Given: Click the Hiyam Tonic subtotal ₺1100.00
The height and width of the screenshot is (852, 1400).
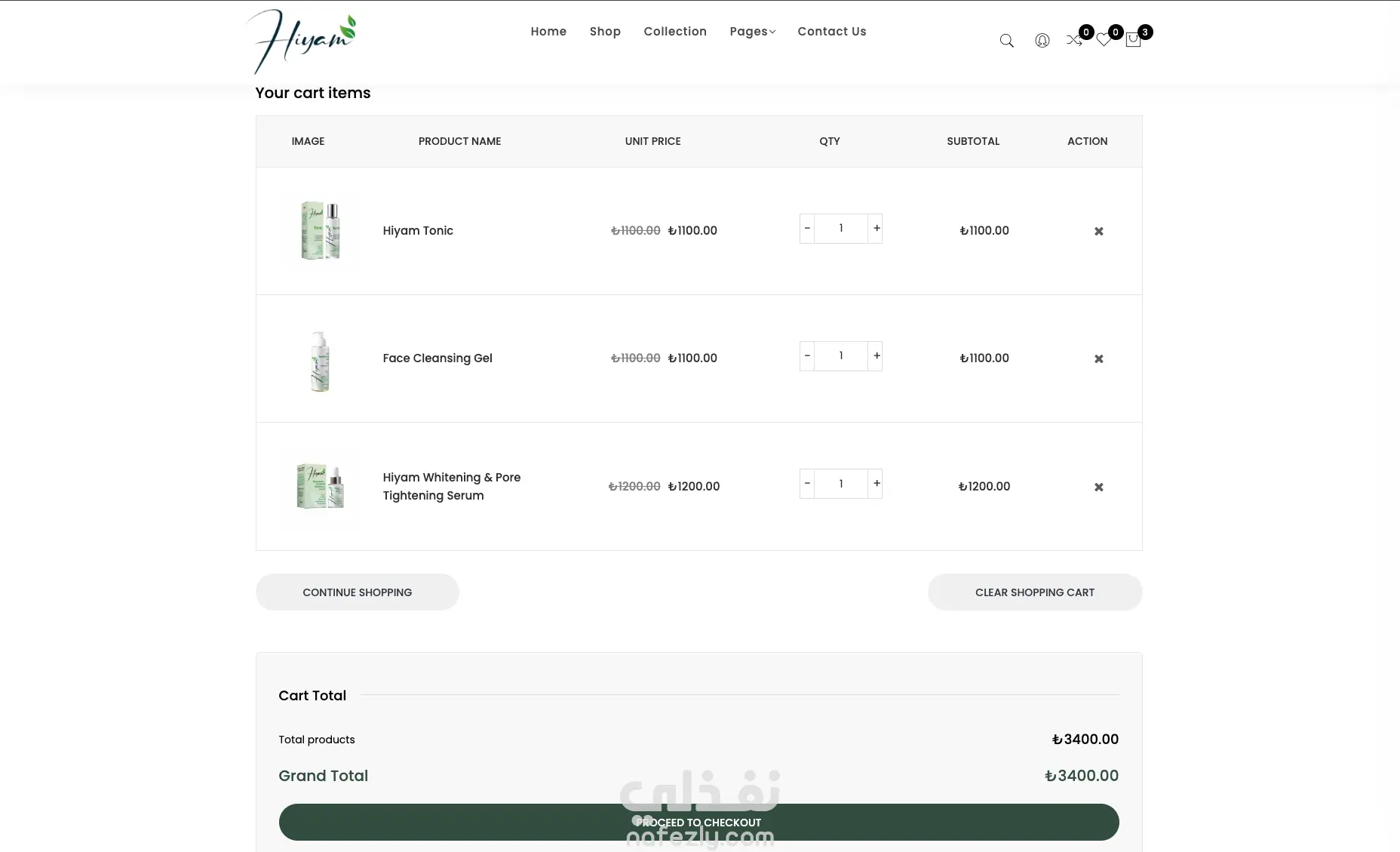Looking at the screenshot, I should [984, 230].
